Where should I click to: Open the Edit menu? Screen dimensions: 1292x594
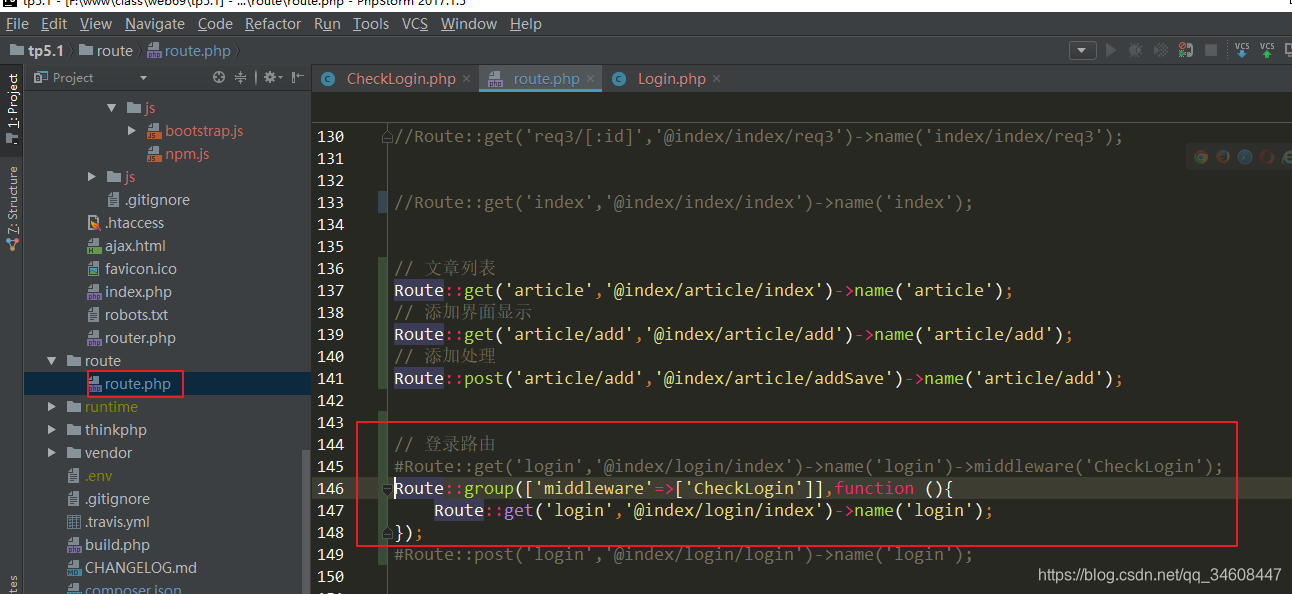point(54,23)
